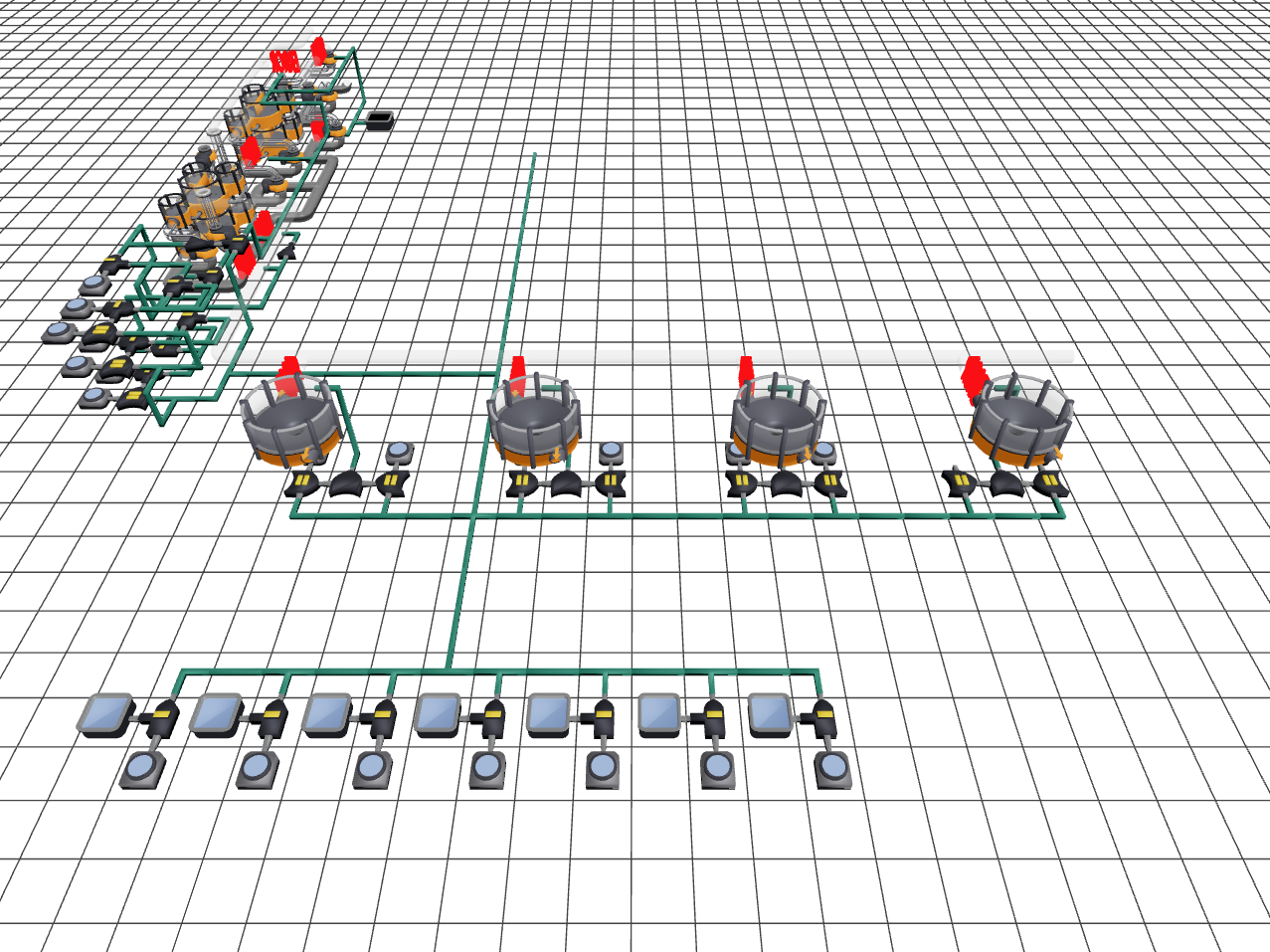Click the round disc right of the first vat

coord(399,453)
